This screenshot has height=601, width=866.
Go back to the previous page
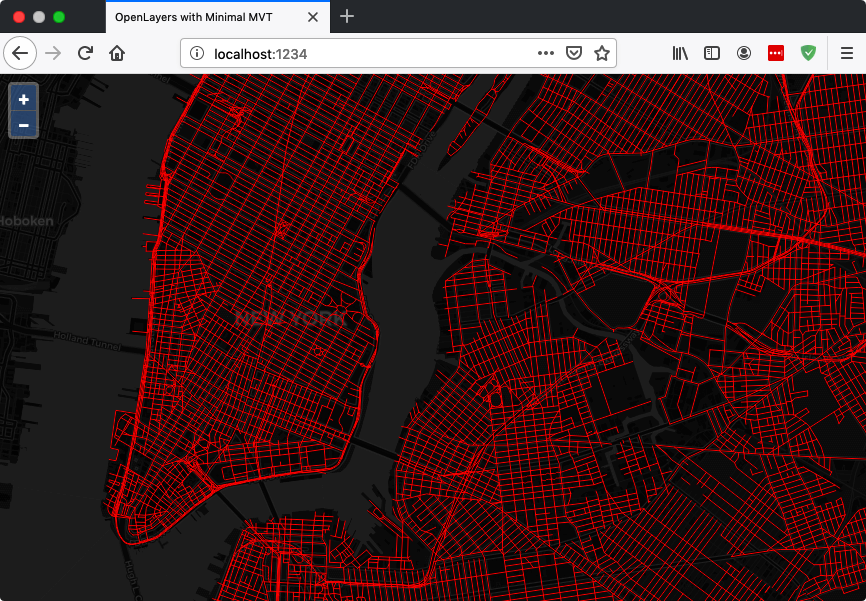coord(20,53)
